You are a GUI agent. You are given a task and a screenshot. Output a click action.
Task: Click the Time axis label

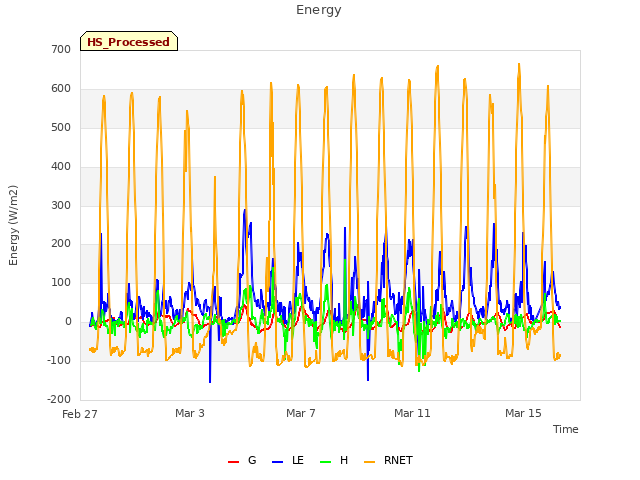(566, 429)
